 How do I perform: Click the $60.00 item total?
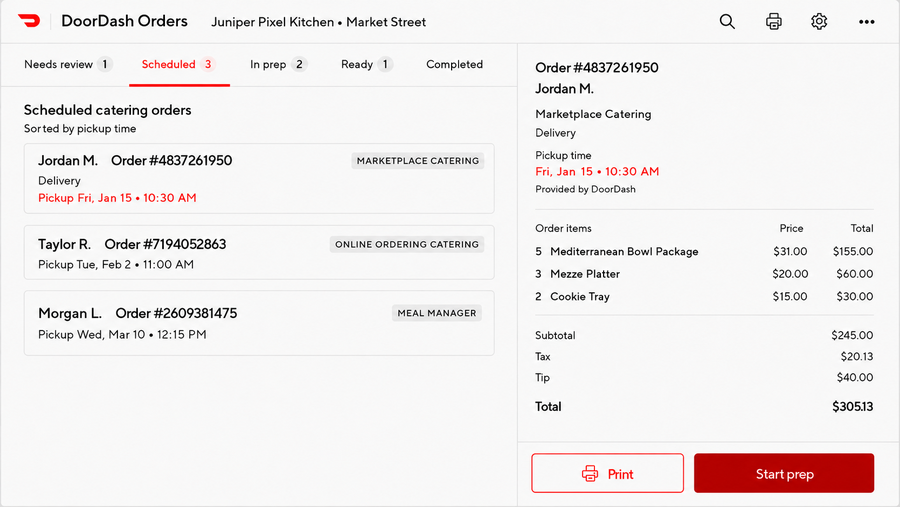point(855,274)
